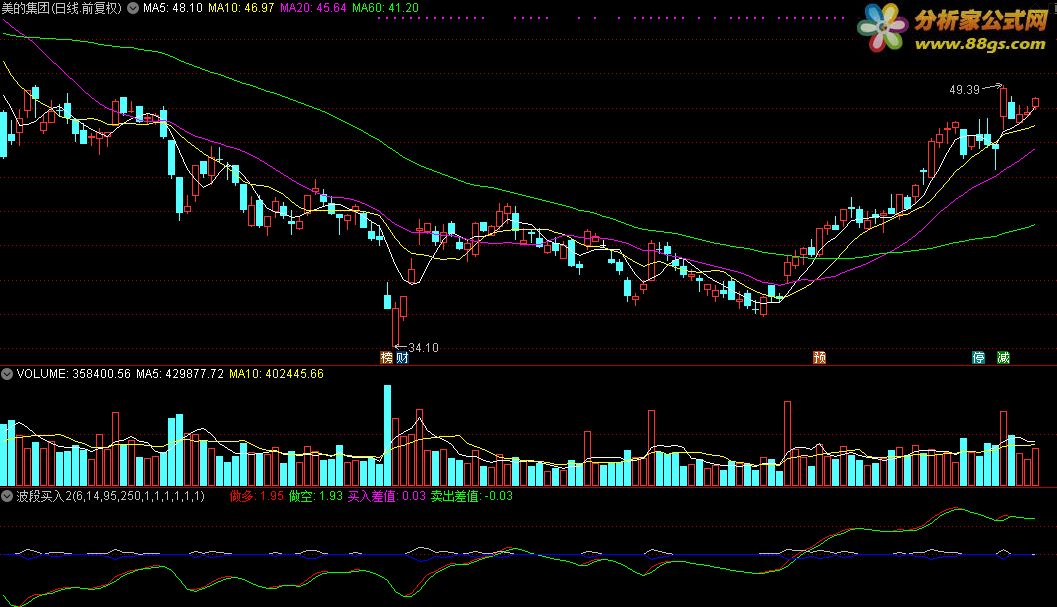Click the 卖出差值: -0.03 value
The width and height of the screenshot is (1057, 607).
(472, 496)
